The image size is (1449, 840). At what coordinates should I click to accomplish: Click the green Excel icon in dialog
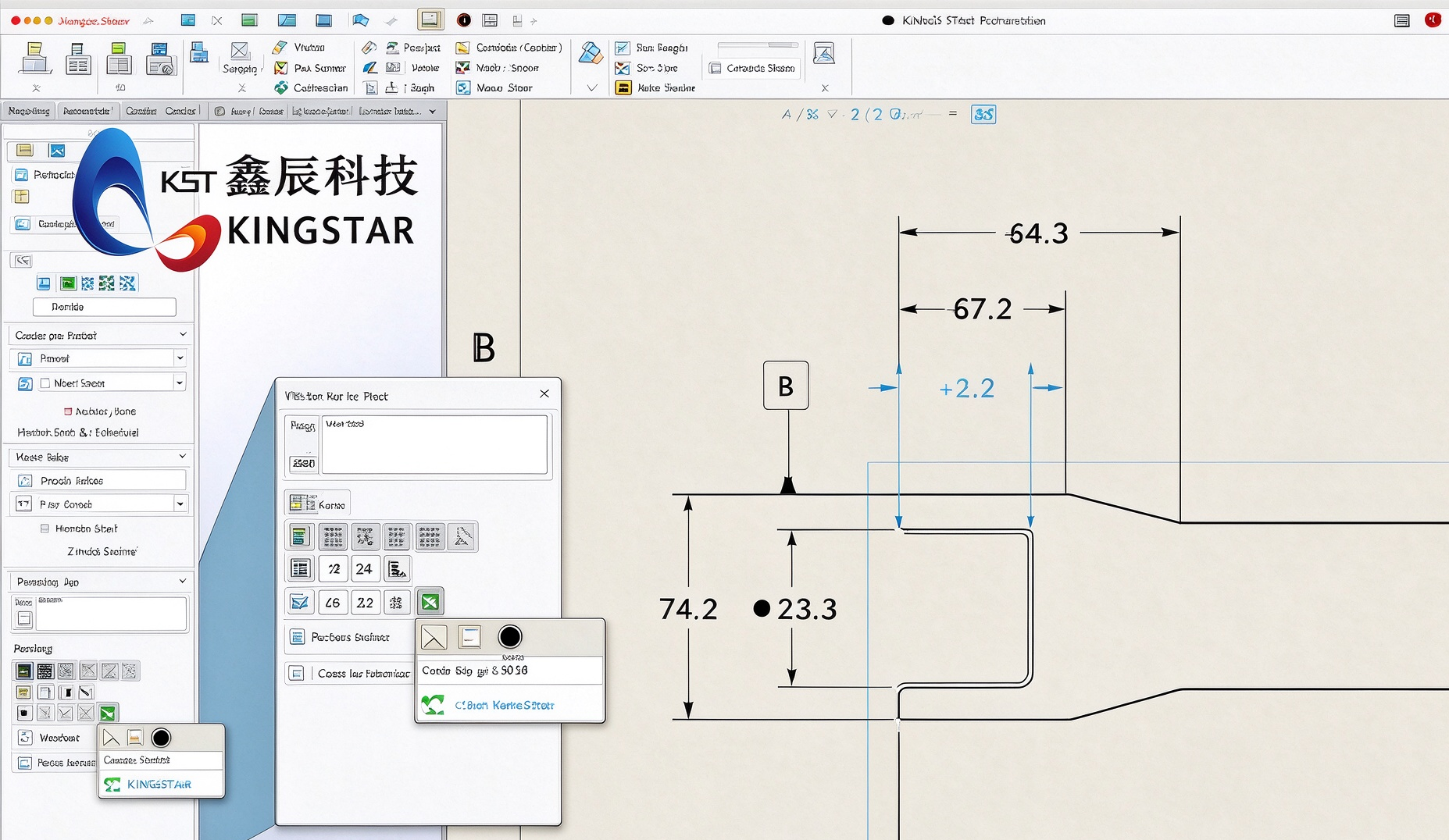click(430, 602)
